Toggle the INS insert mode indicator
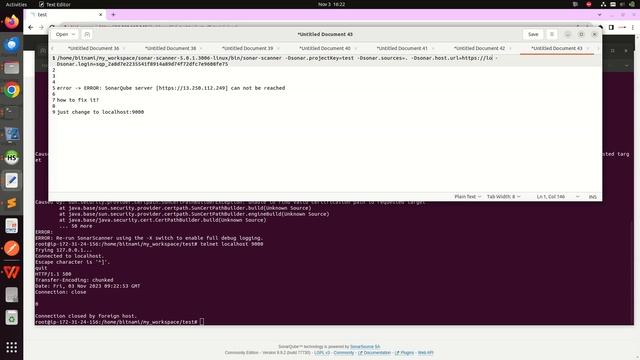 coord(592,197)
